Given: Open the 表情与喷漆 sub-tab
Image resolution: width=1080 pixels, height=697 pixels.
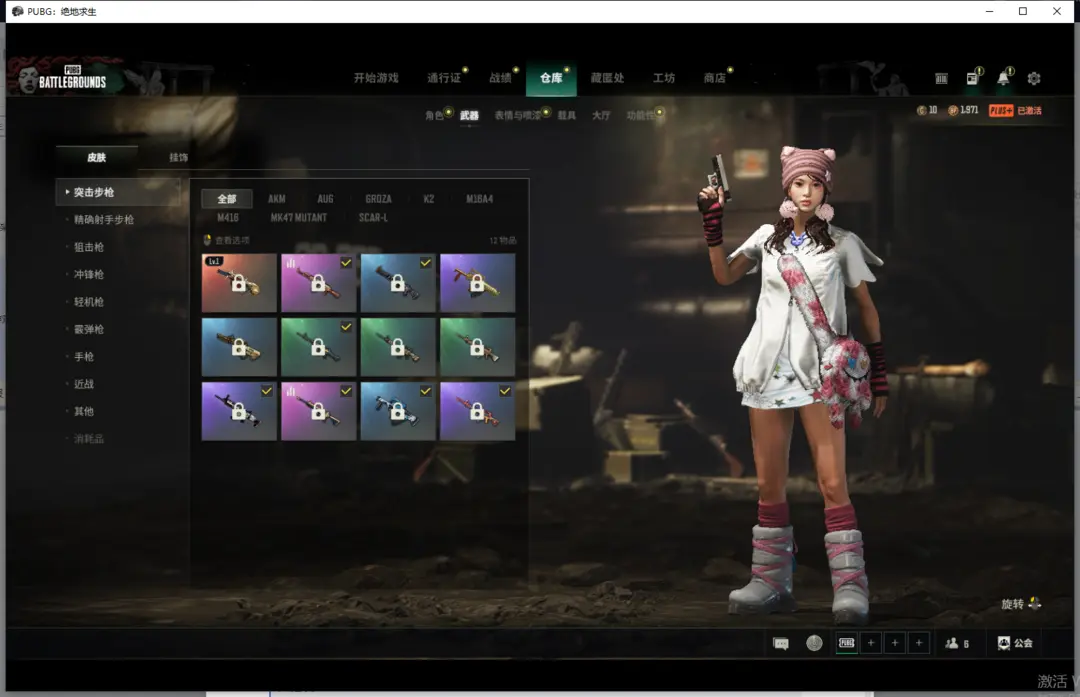Looking at the screenshot, I should pos(518,115).
